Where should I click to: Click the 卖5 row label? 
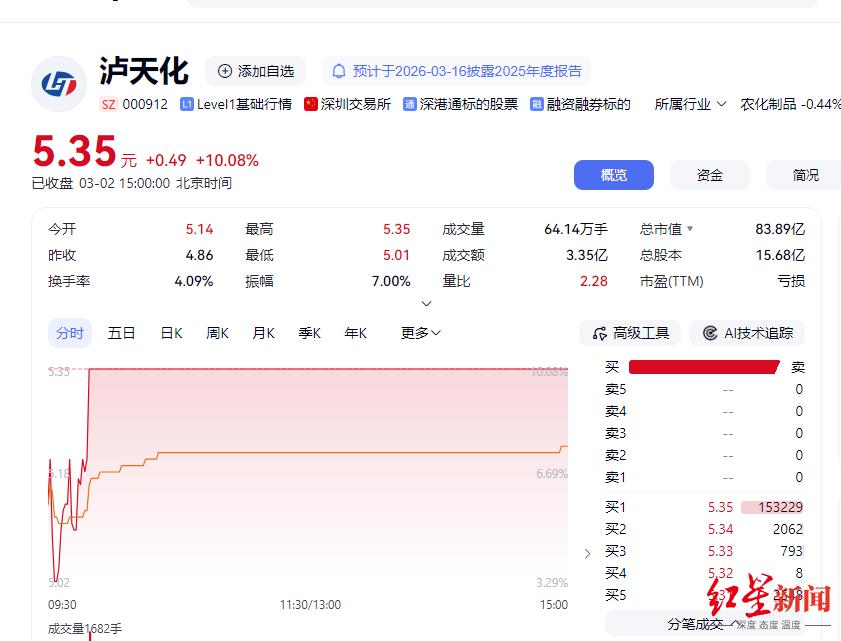[615, 389]
